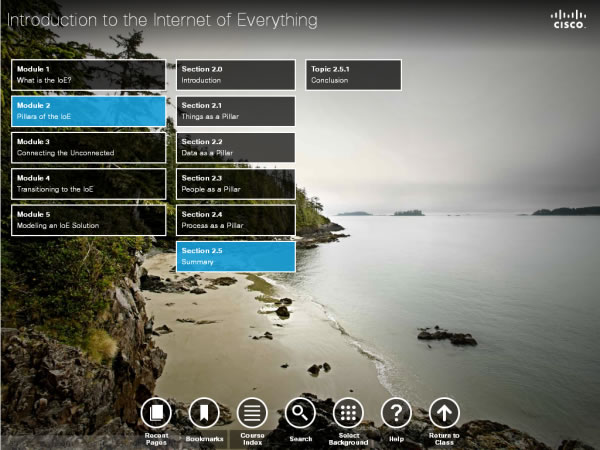This screenshot has width=600, height=450.
Task: Select Module 1 What is the IoE?
Action: coord(88,74)
